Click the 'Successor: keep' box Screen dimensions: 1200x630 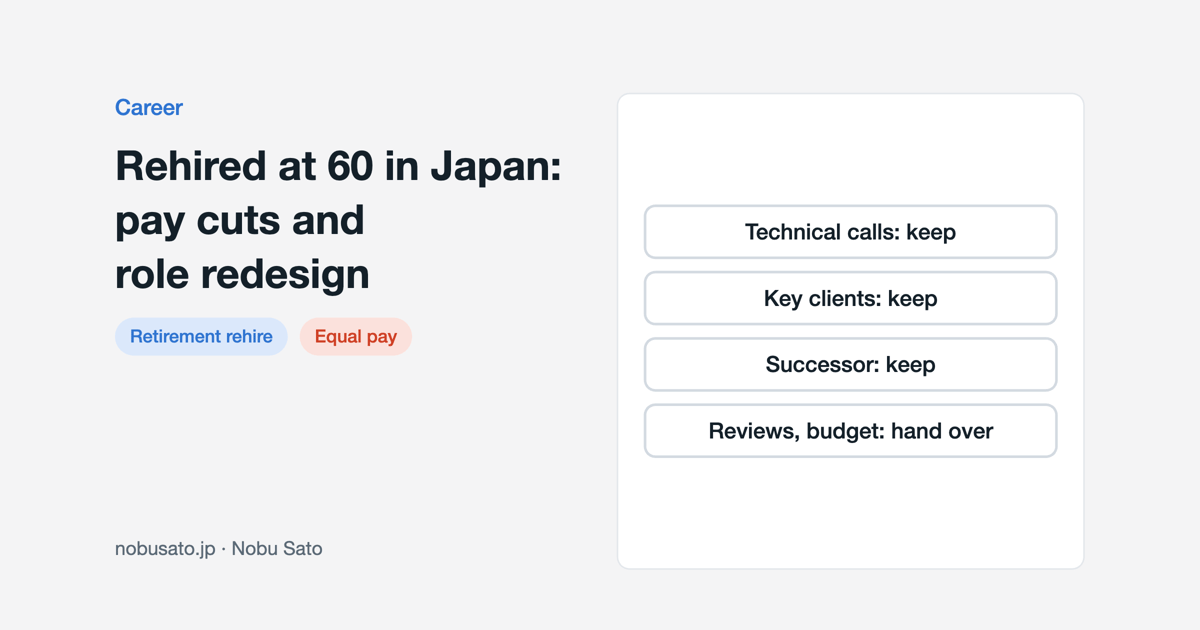850,364
